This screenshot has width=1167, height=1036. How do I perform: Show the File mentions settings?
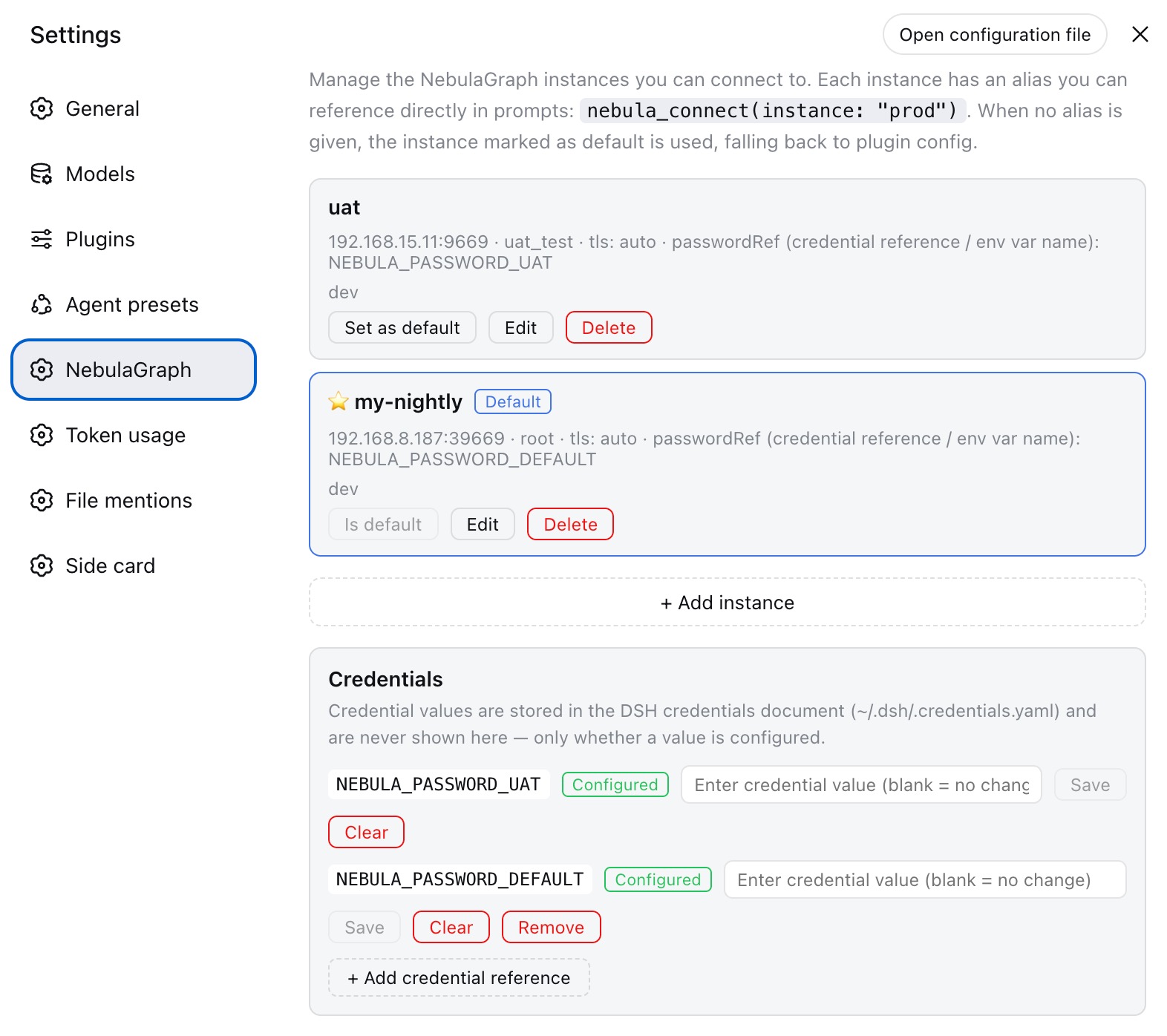pos(134,500)
